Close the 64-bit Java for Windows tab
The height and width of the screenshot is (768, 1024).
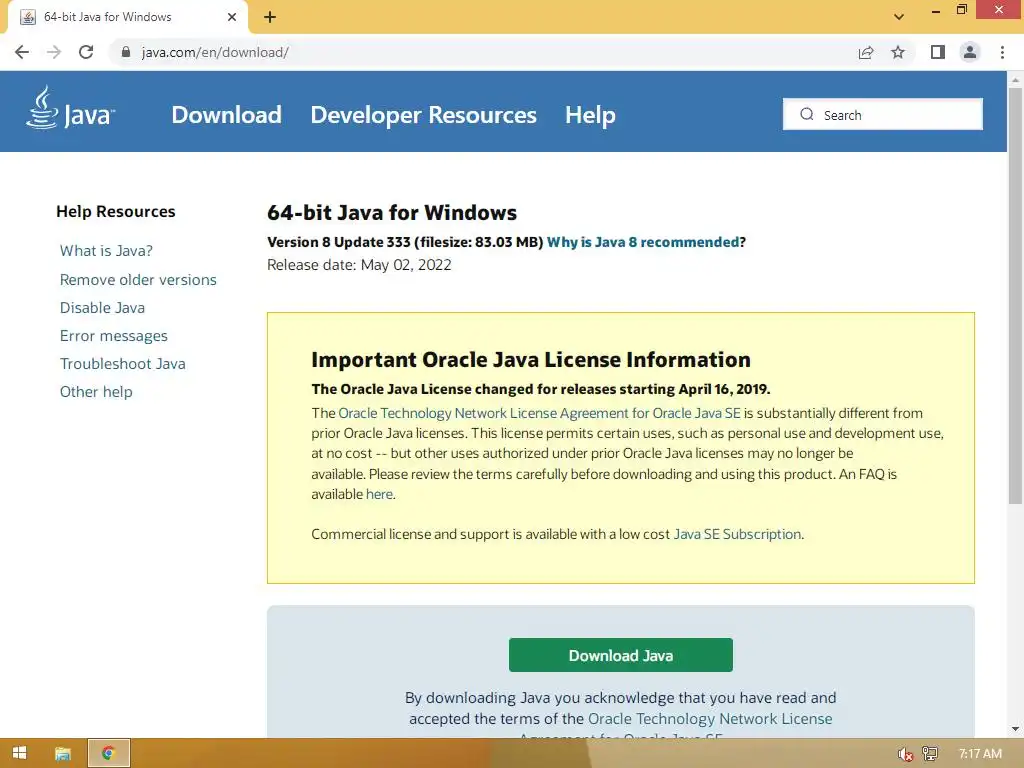point(232,17)
